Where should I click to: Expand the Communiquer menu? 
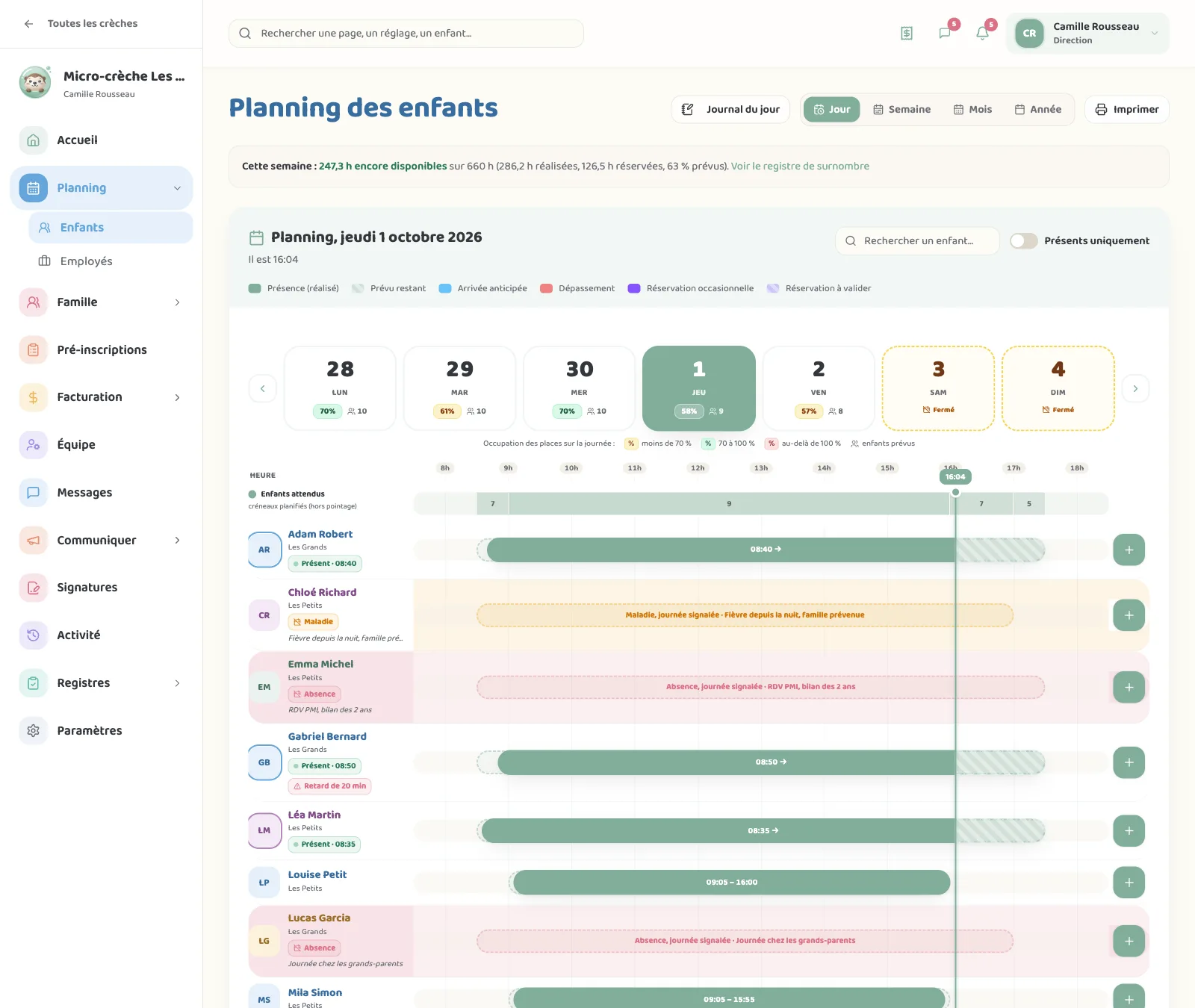177,540
